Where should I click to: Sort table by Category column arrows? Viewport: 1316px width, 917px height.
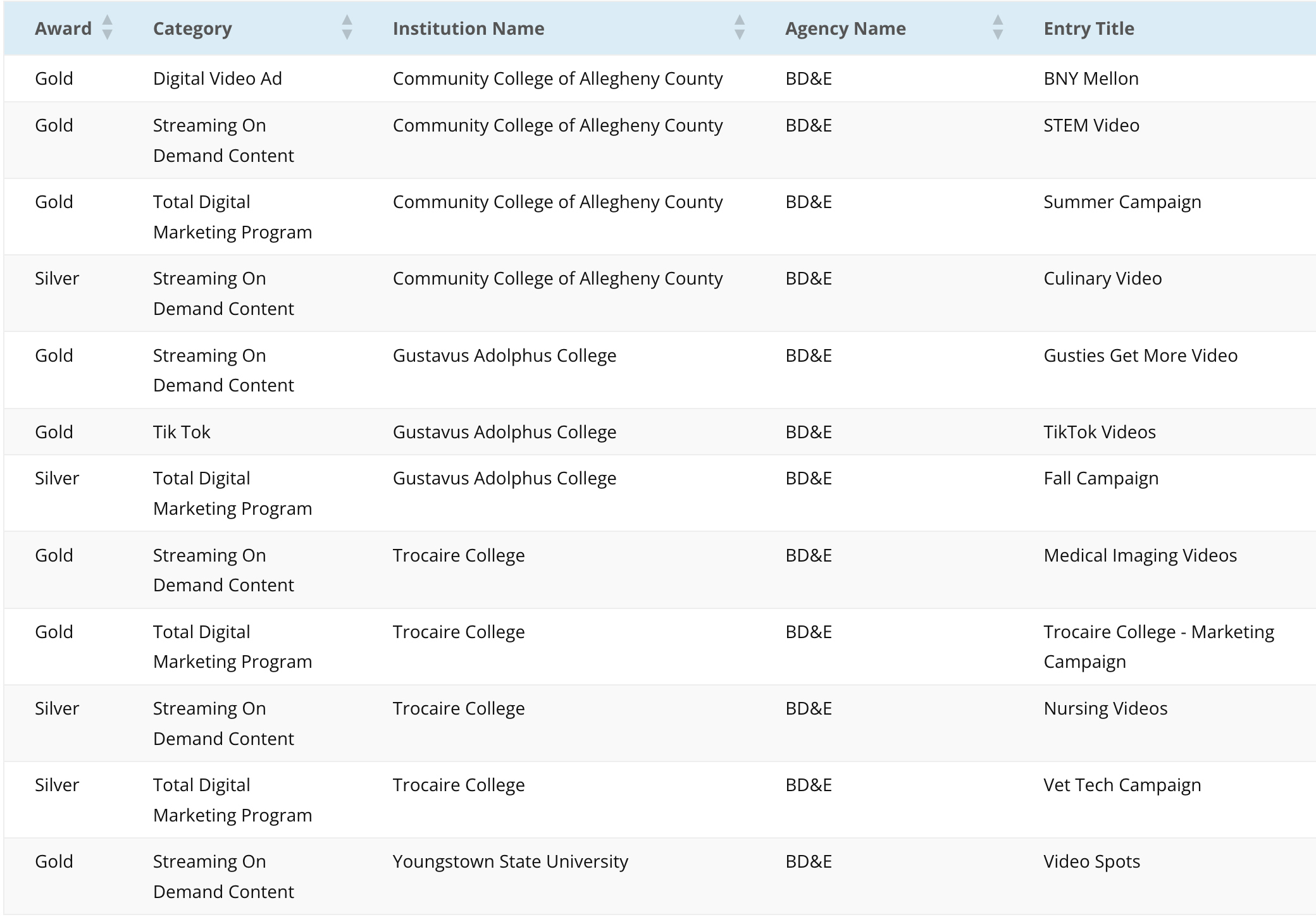347,28
